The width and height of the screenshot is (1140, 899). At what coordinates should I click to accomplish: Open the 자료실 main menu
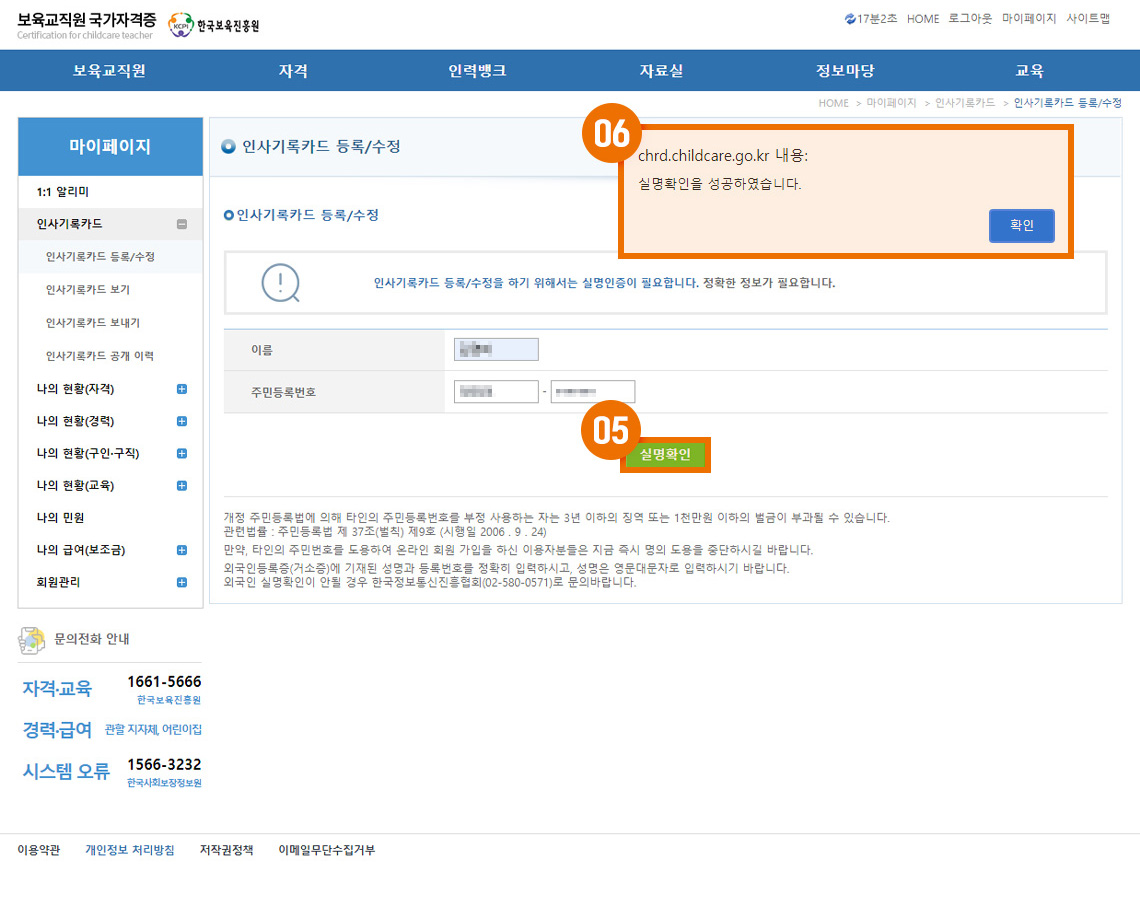(x=661, y=71)
